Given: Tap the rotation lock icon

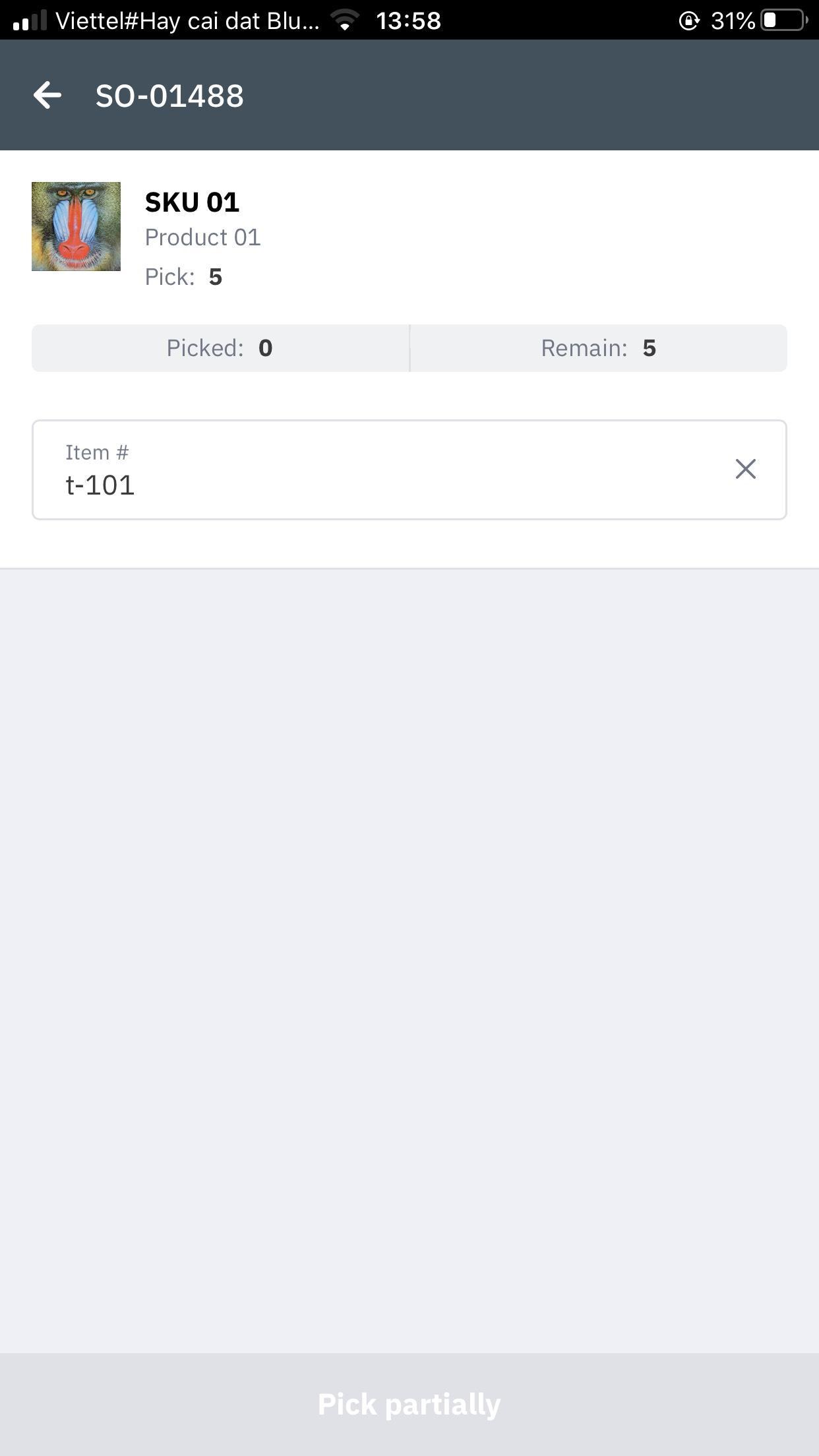Looking at the screenshot, I should 688,21.
